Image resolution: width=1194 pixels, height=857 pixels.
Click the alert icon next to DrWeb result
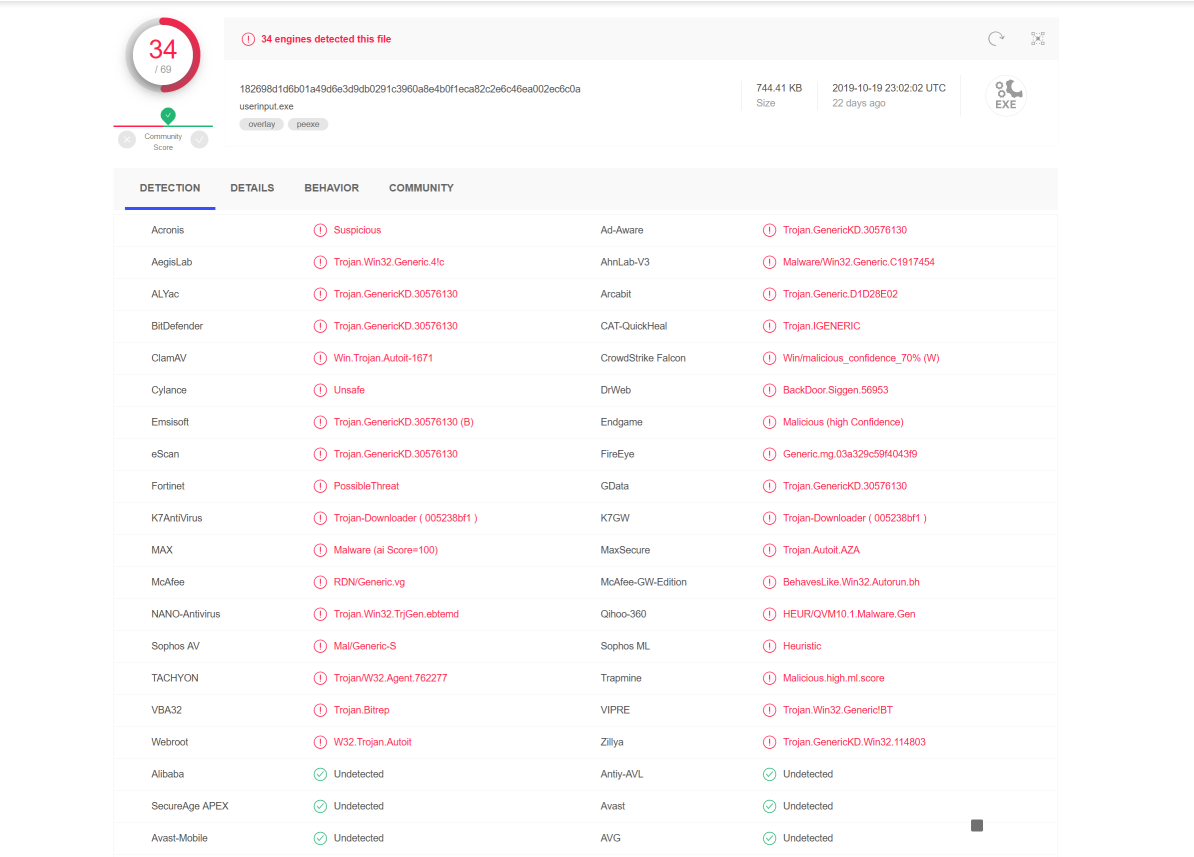click(769, 390)
